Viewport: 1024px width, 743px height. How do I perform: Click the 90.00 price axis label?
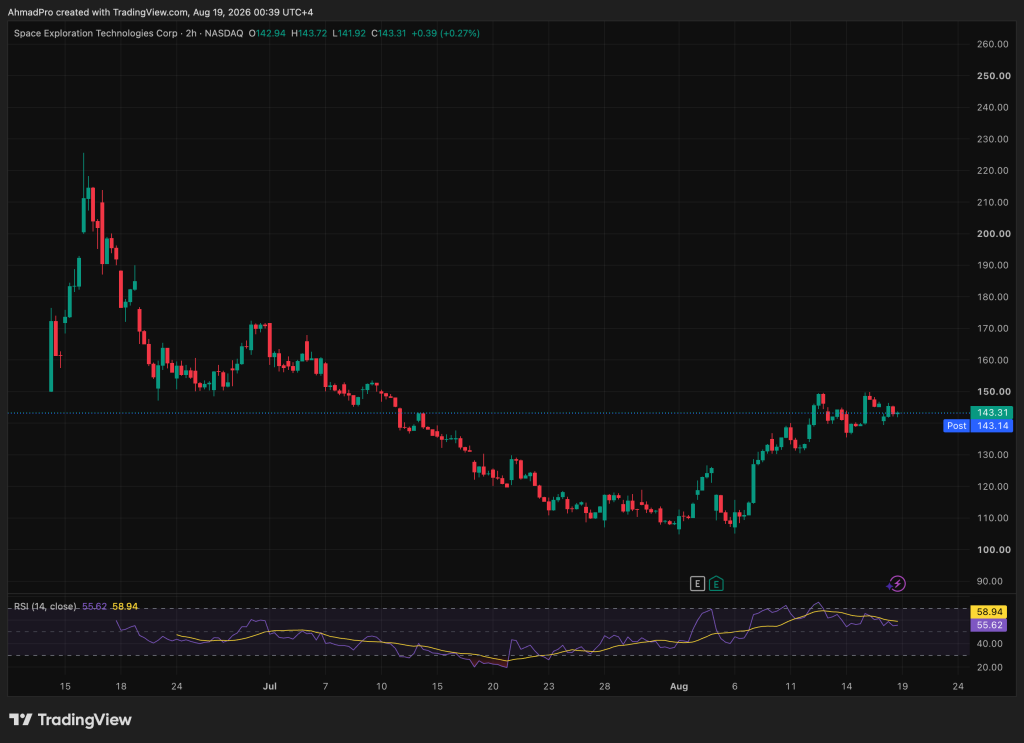click(989, 581)
